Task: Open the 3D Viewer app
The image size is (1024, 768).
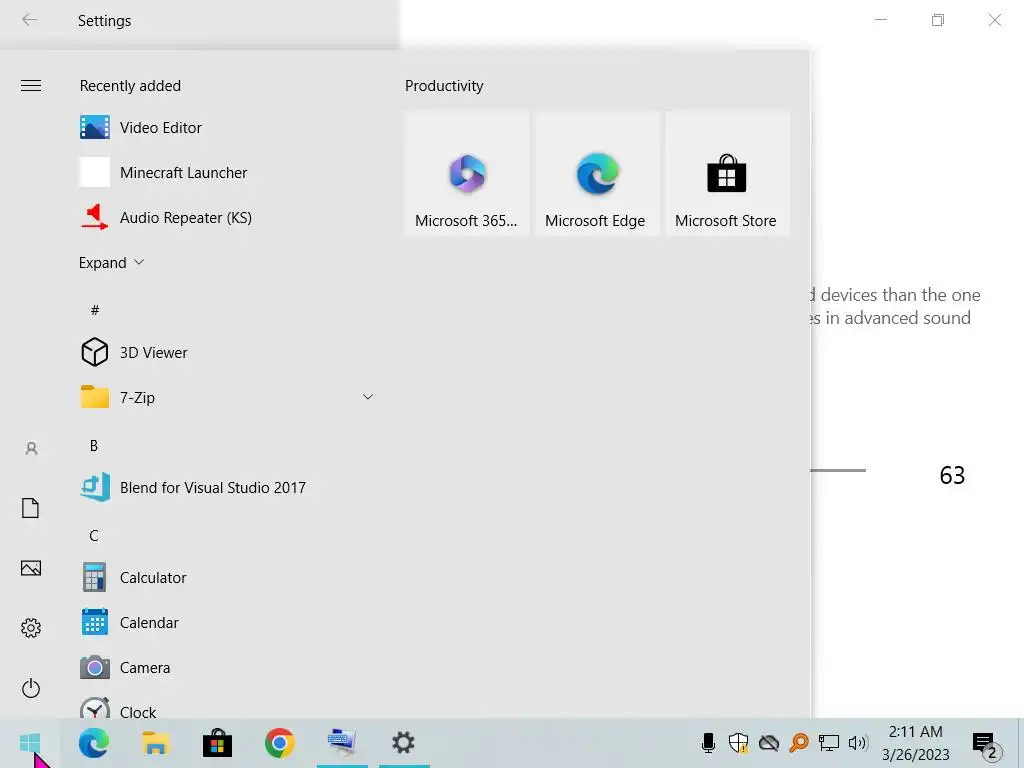Action: pos(225,353)
